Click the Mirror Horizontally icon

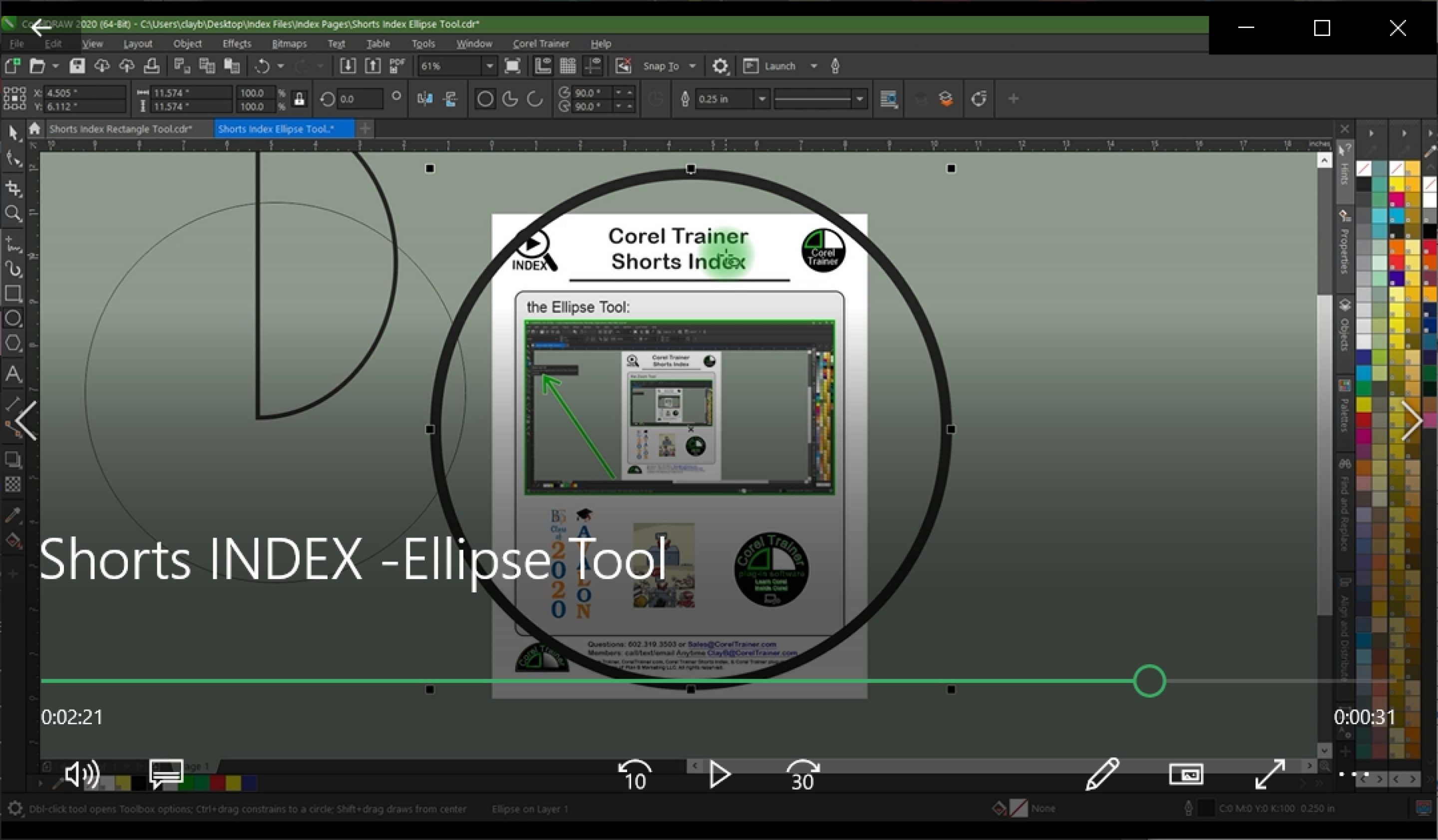pos(425,99)
